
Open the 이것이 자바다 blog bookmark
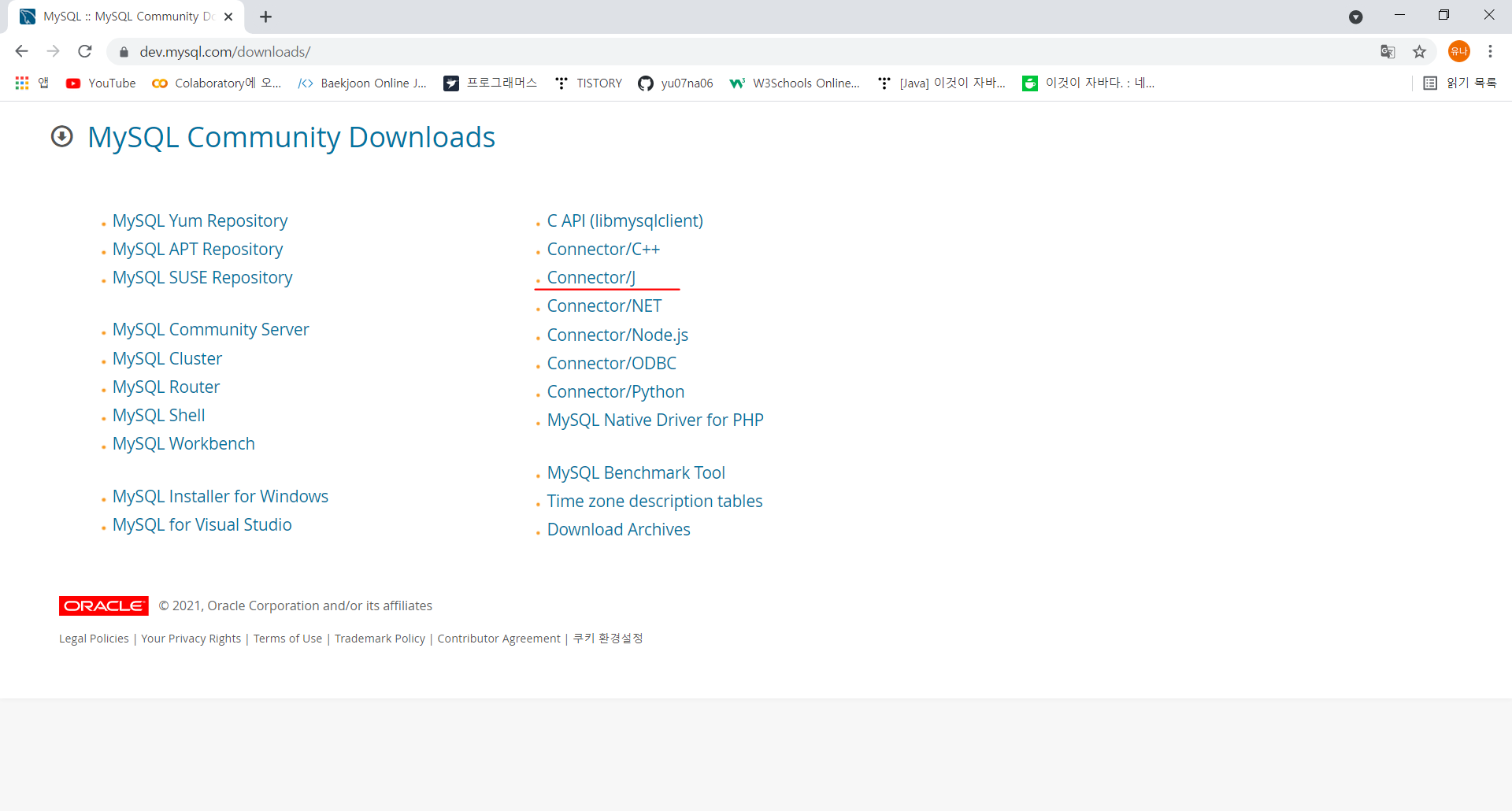click(1088, 83)
